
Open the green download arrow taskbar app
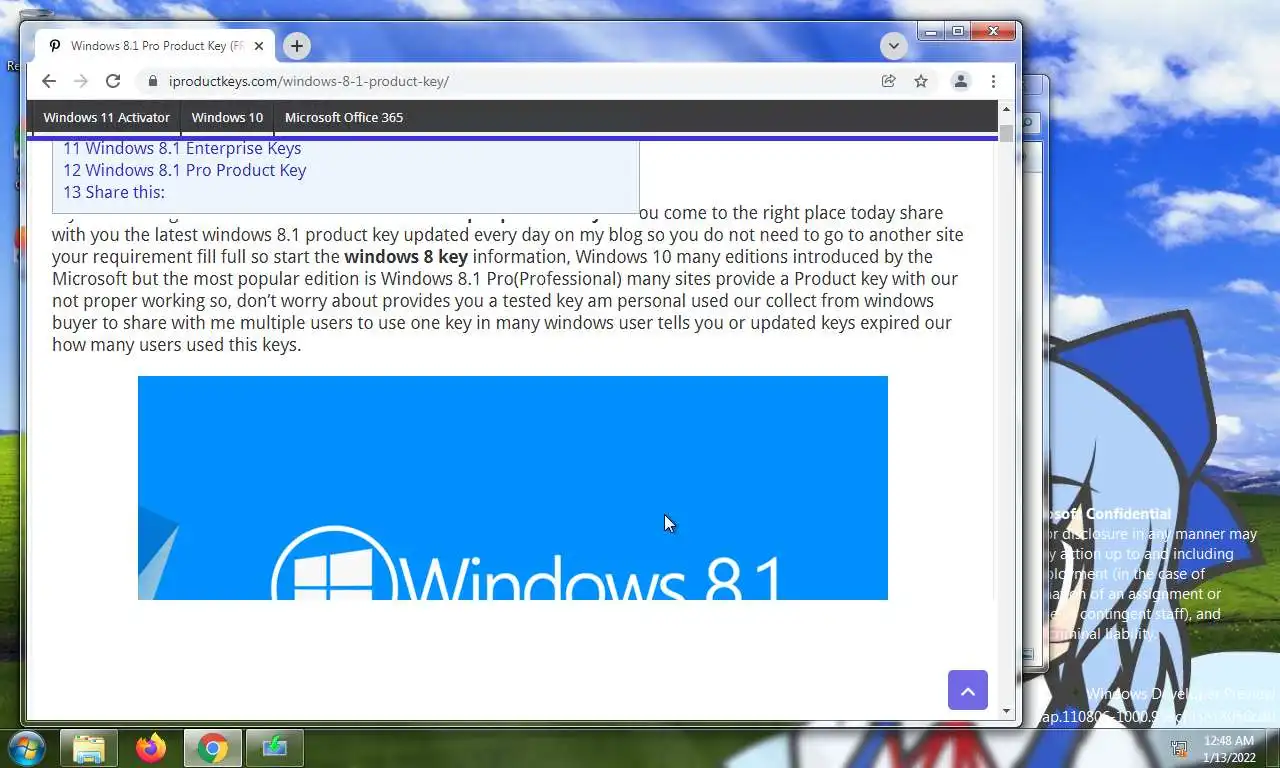tap(274, 747)
